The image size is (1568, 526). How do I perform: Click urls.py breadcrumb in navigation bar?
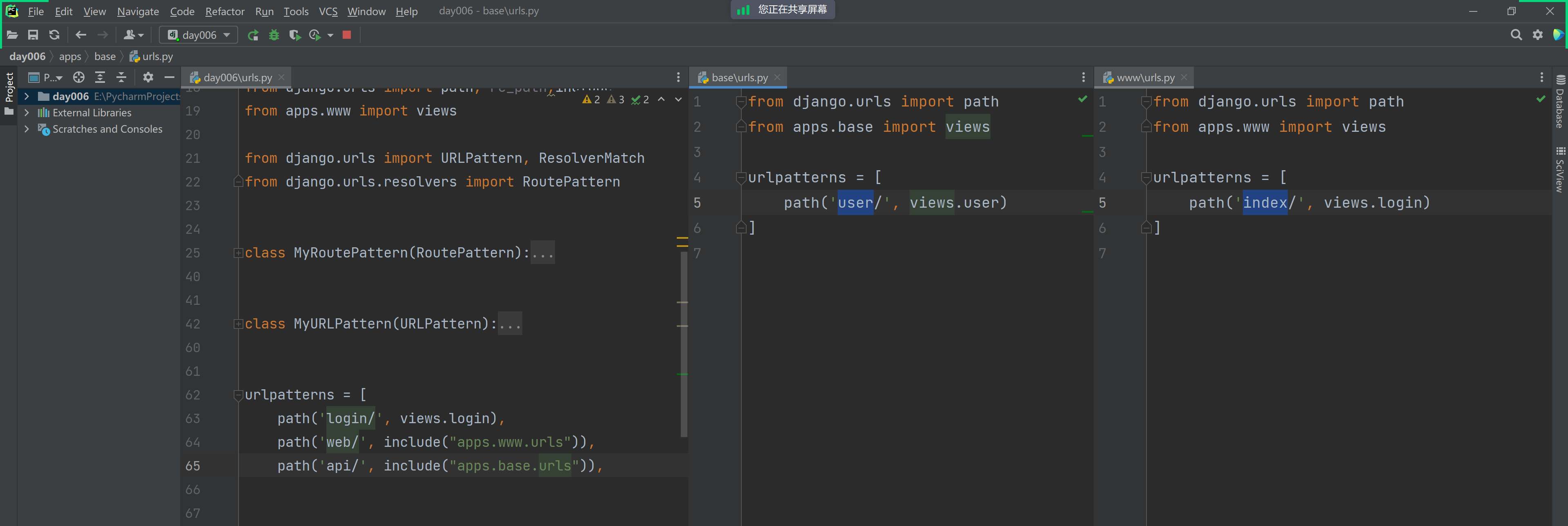pyautogui.click(x=152, y=57)
